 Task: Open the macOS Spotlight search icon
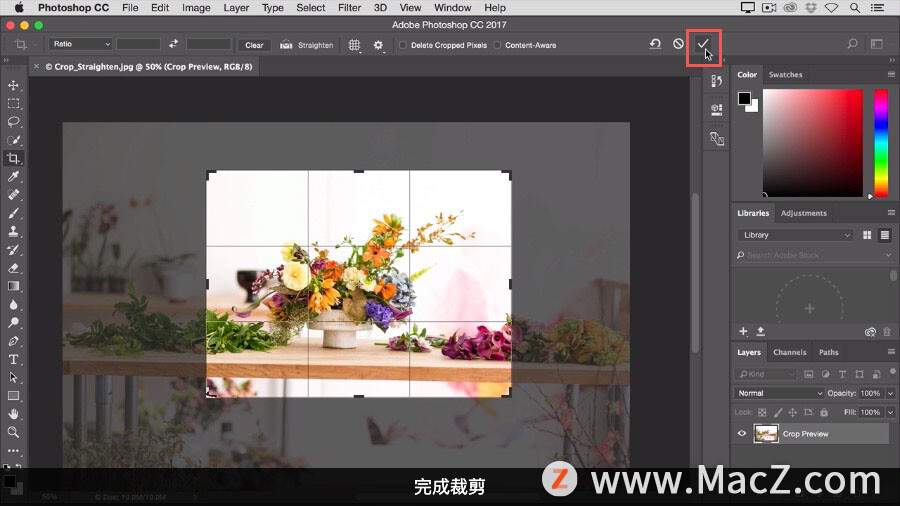point(854,8)
